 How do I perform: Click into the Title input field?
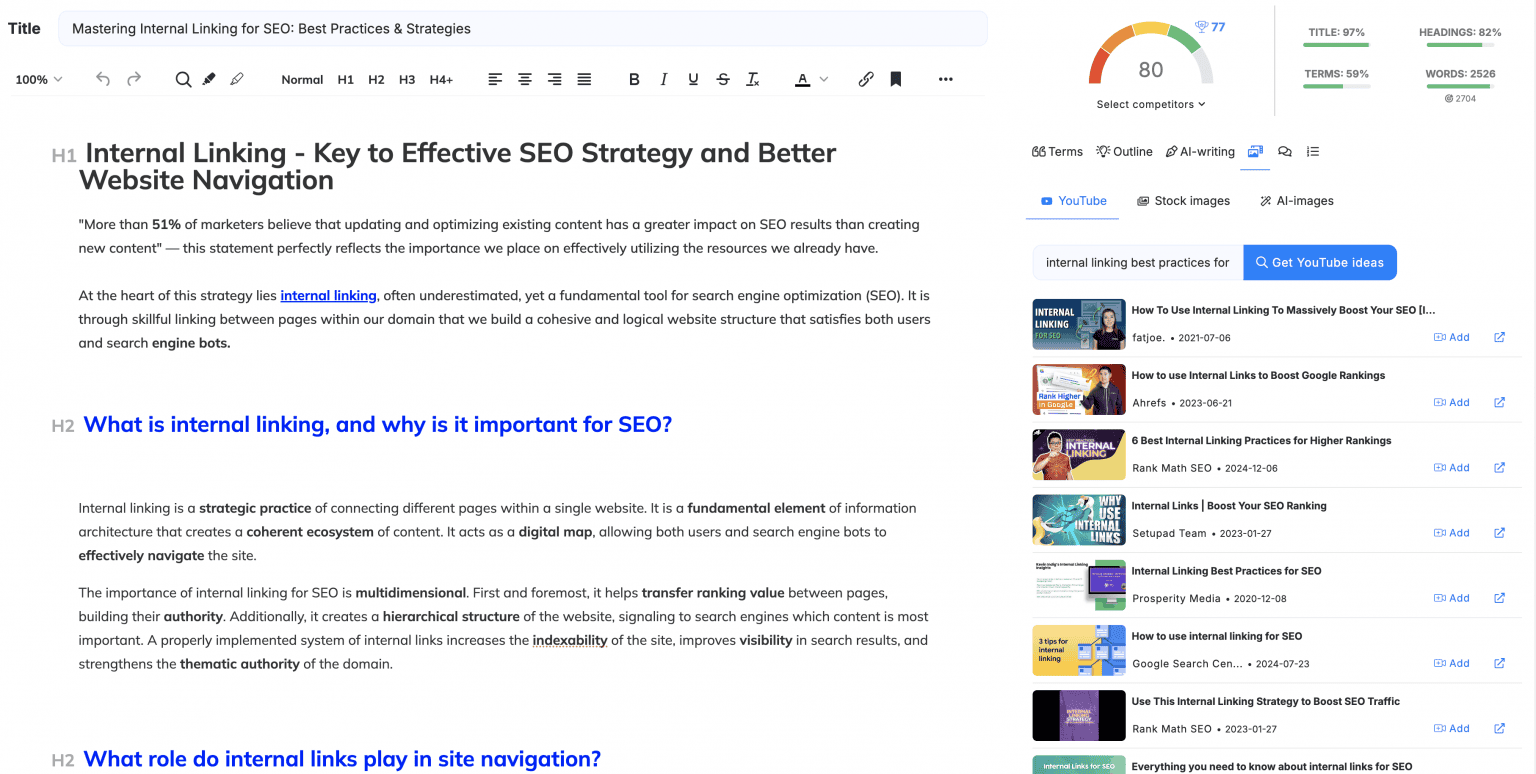[522, 28]
